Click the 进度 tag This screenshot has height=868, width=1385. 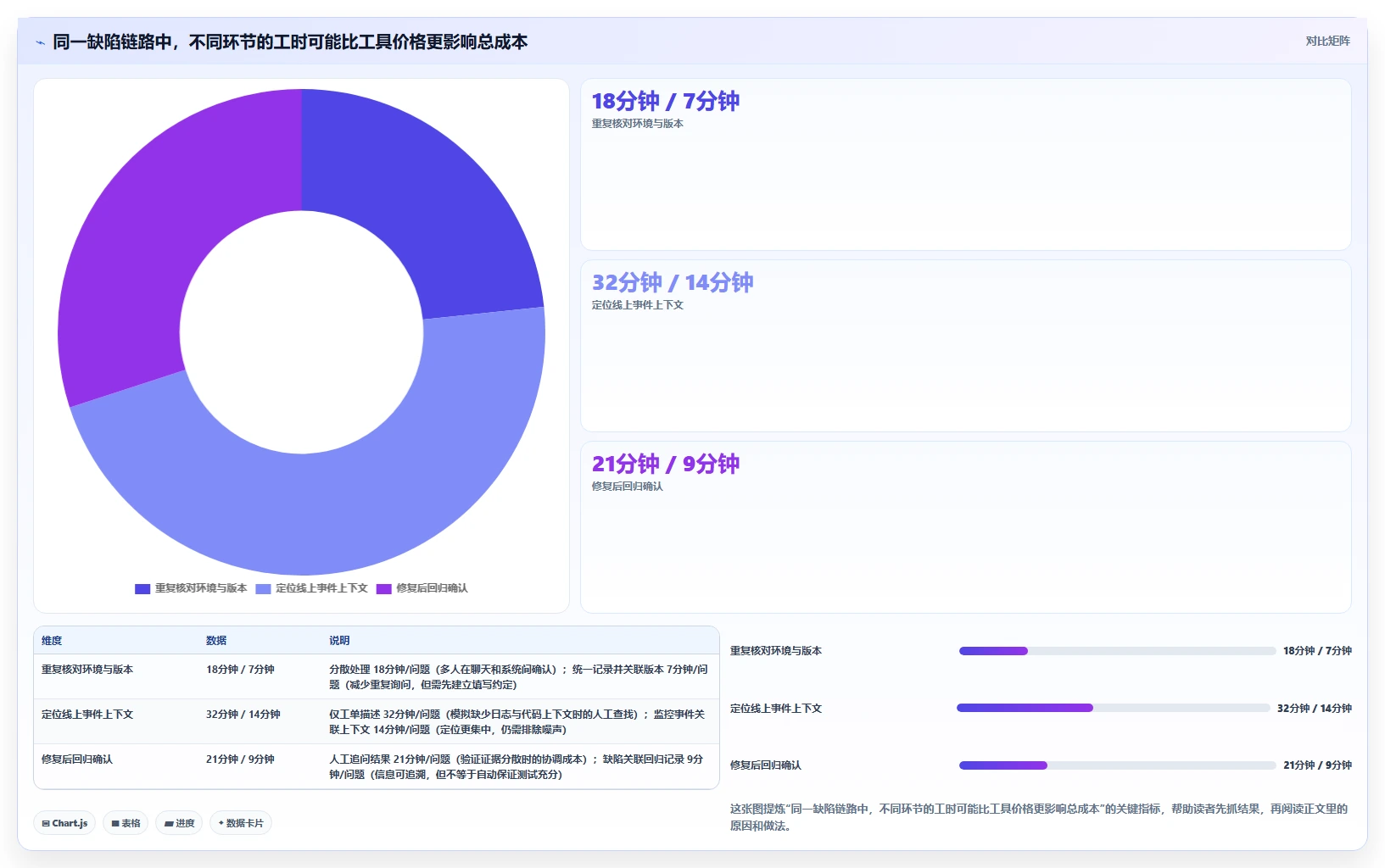pyautogui.click(x=179, y=823)
